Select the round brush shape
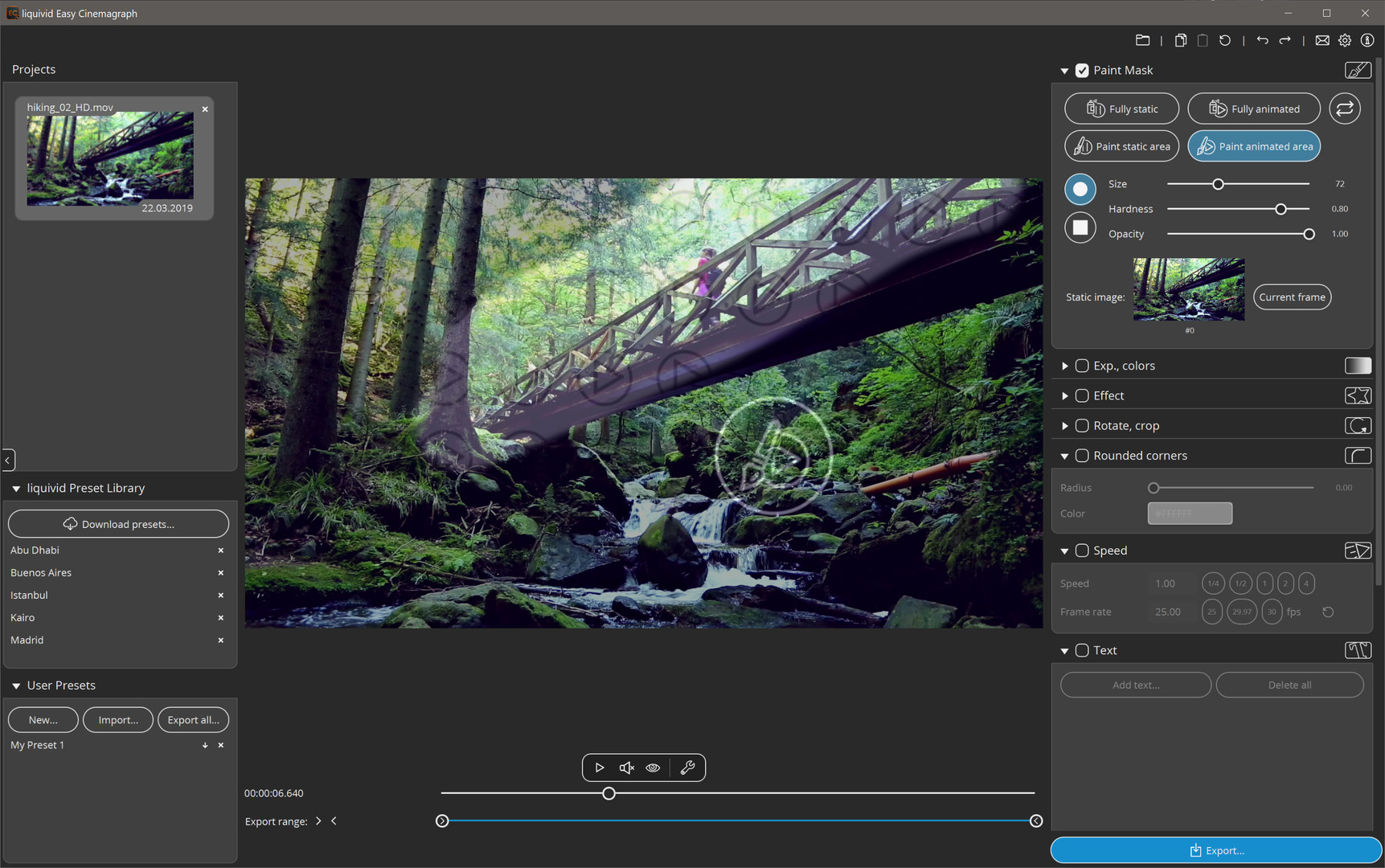Viewport: 1385px width, 868px height. [1080, 189]
